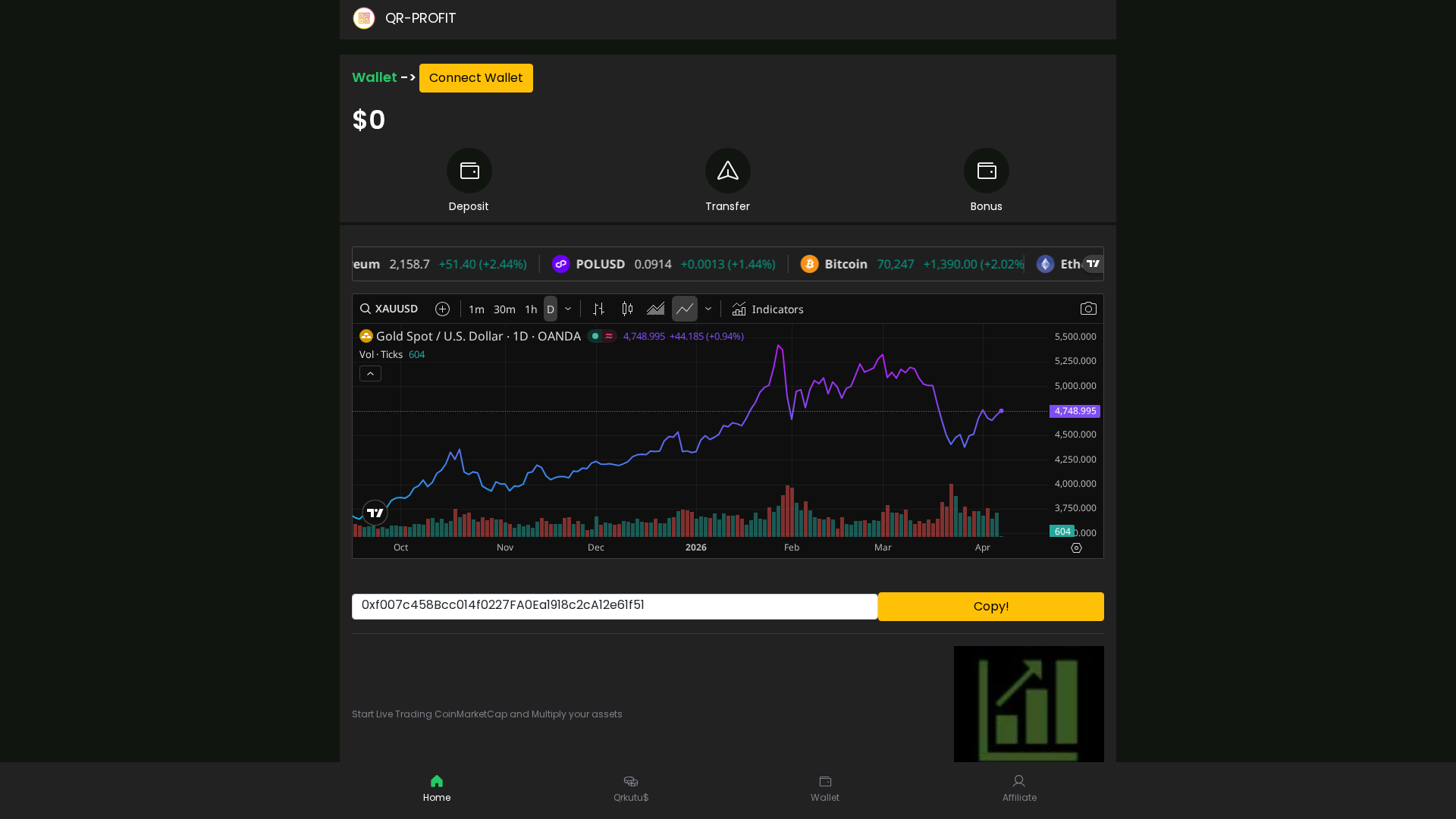Click the TradingView logo on the chart

coord(375,513)
